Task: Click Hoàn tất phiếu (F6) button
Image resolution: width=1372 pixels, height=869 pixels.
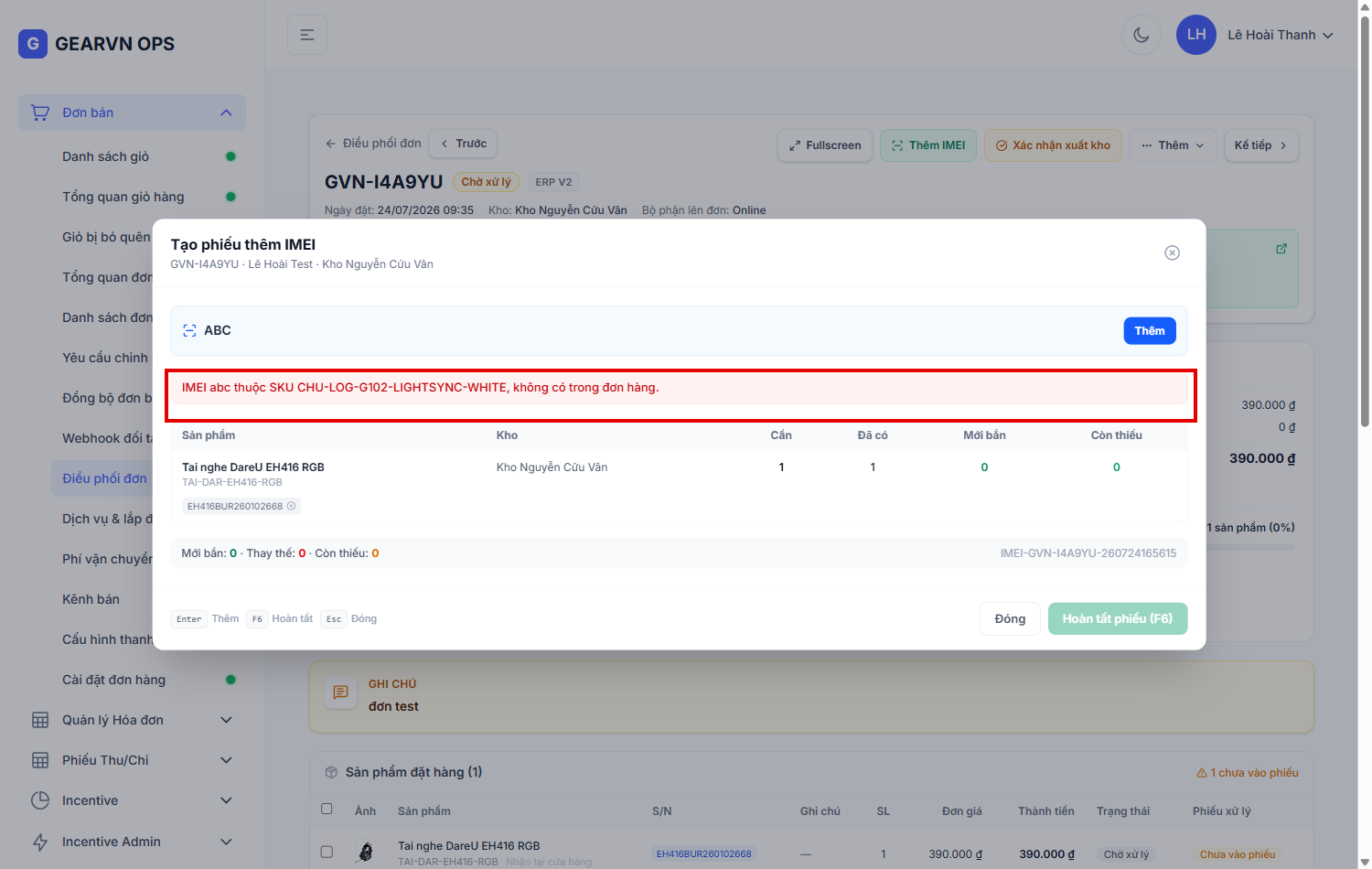Action: 1118,618
